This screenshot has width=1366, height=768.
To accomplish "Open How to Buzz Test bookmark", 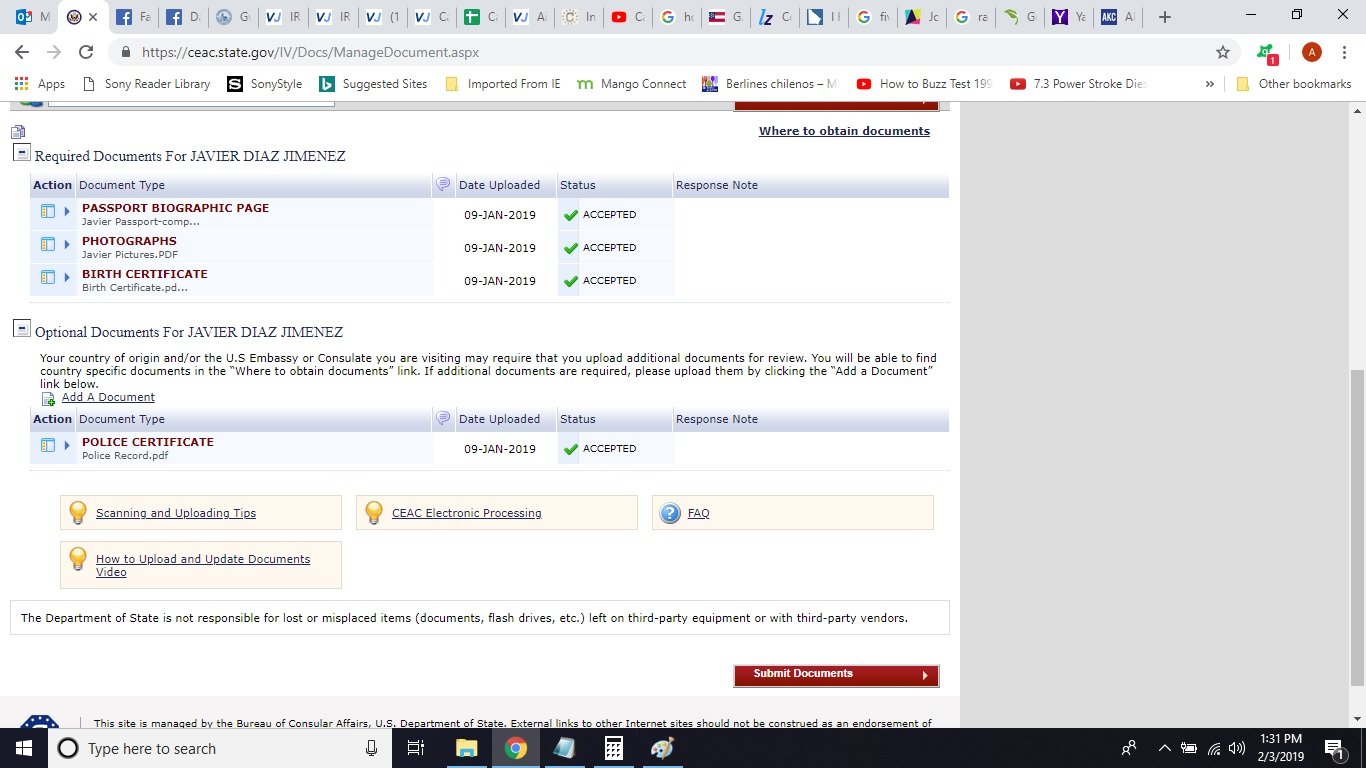I will [925, 84].
